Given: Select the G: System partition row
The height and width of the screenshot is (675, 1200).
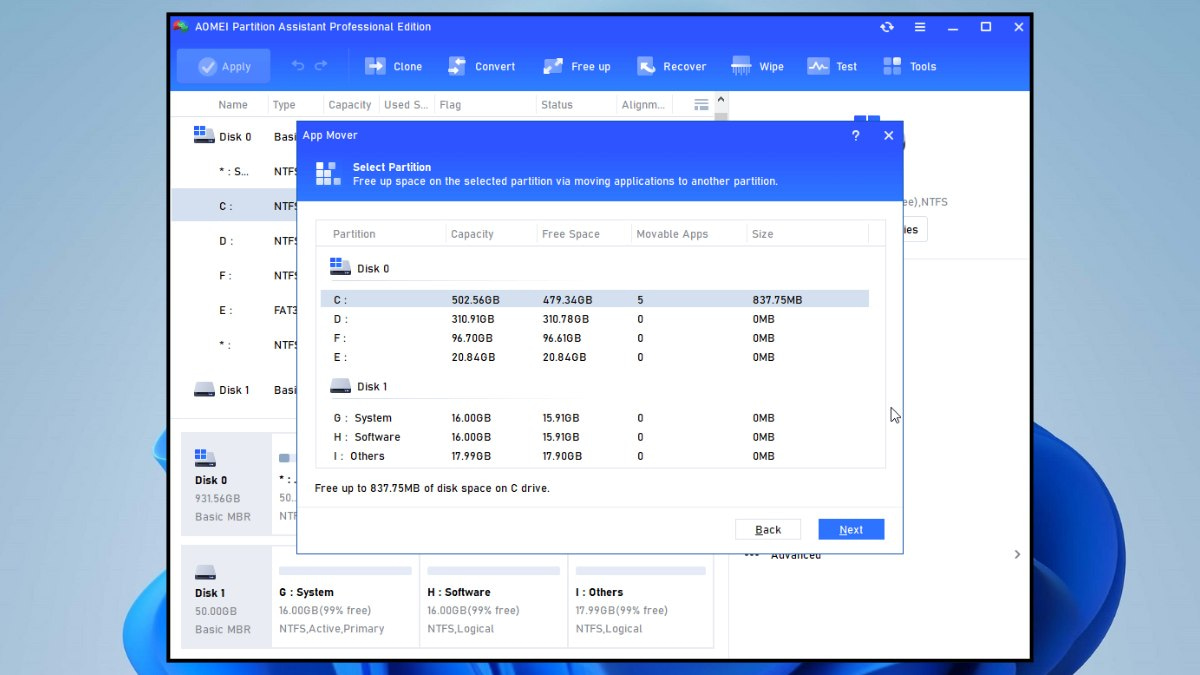Looking at the screenshot, I should coord(594,418).
